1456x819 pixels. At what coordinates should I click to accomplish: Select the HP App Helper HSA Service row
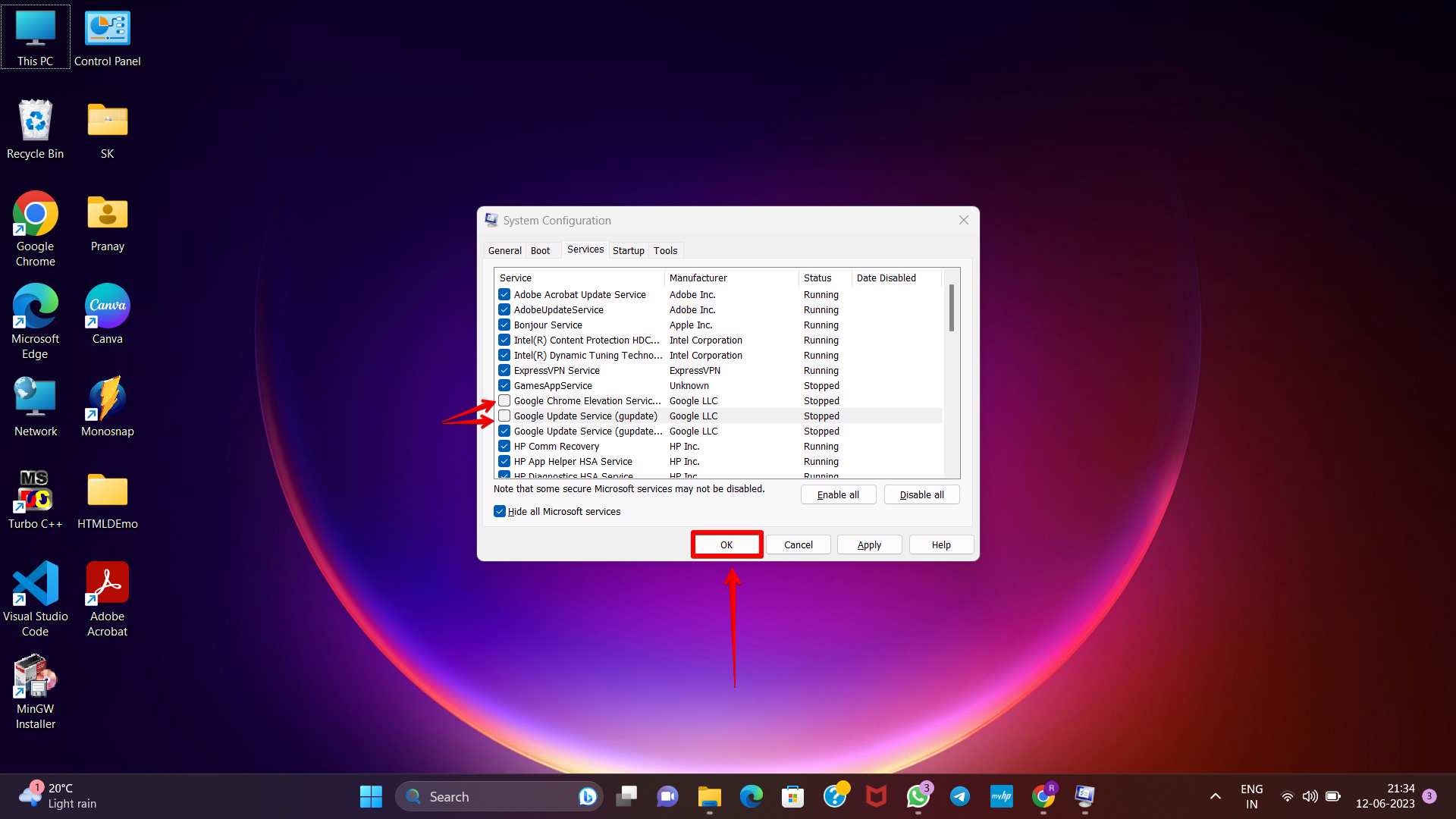[x=718, y=461]
